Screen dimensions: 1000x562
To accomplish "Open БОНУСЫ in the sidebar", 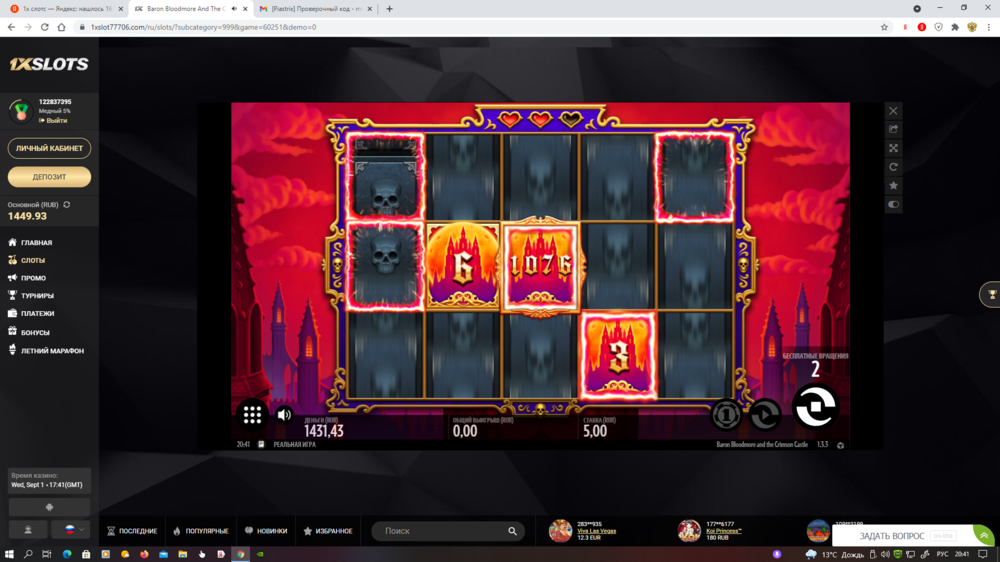I will coord(35,332).
